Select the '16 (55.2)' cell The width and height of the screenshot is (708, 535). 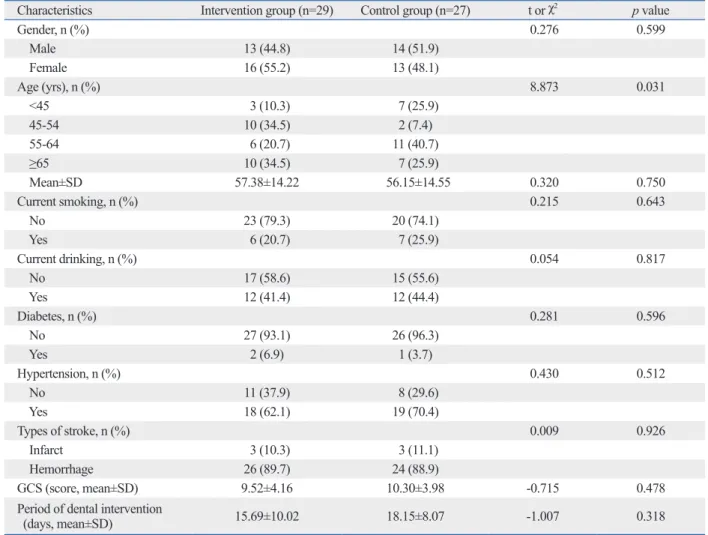tap(267, 68)
